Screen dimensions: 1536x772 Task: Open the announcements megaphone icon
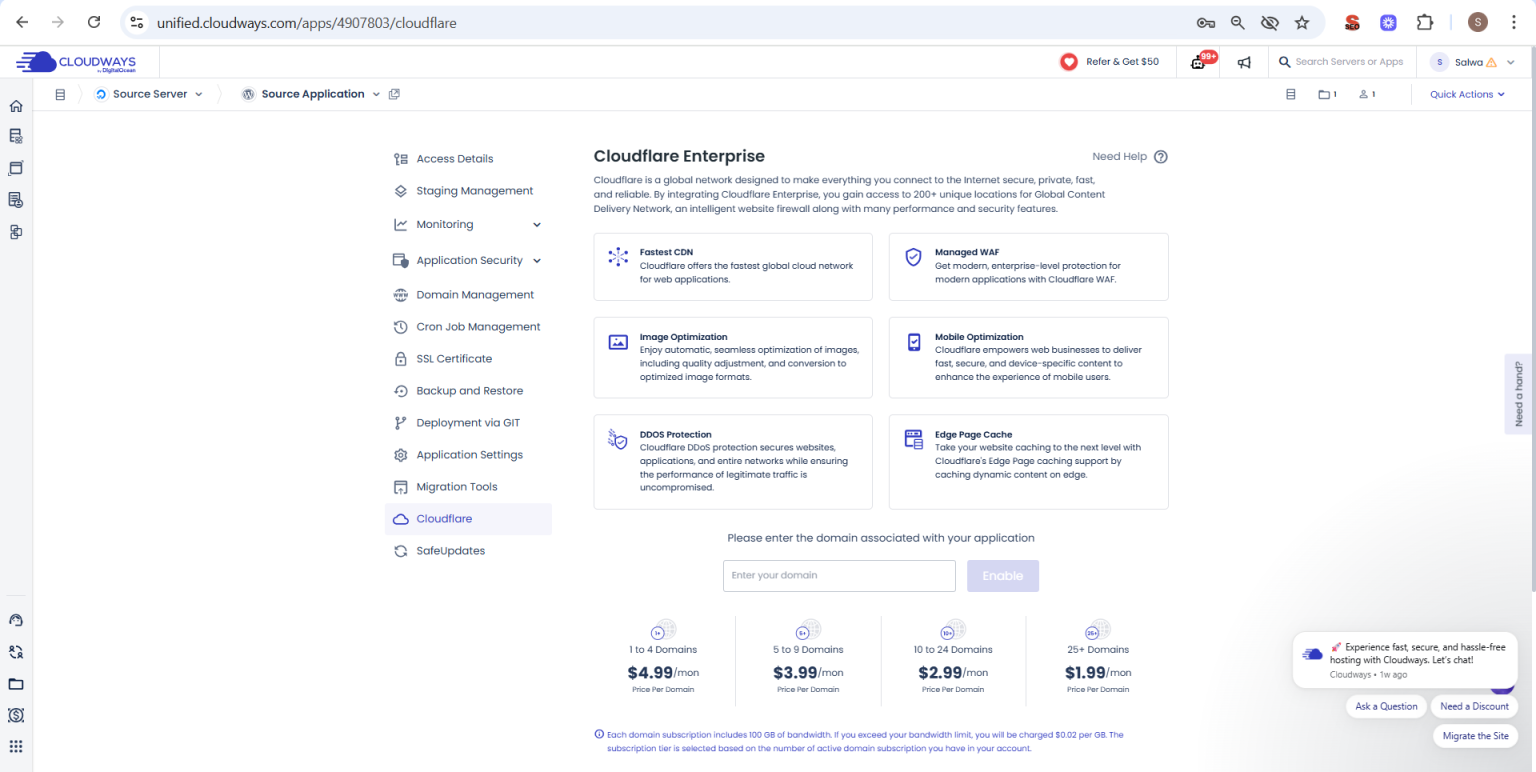[x=1244, y=62]
